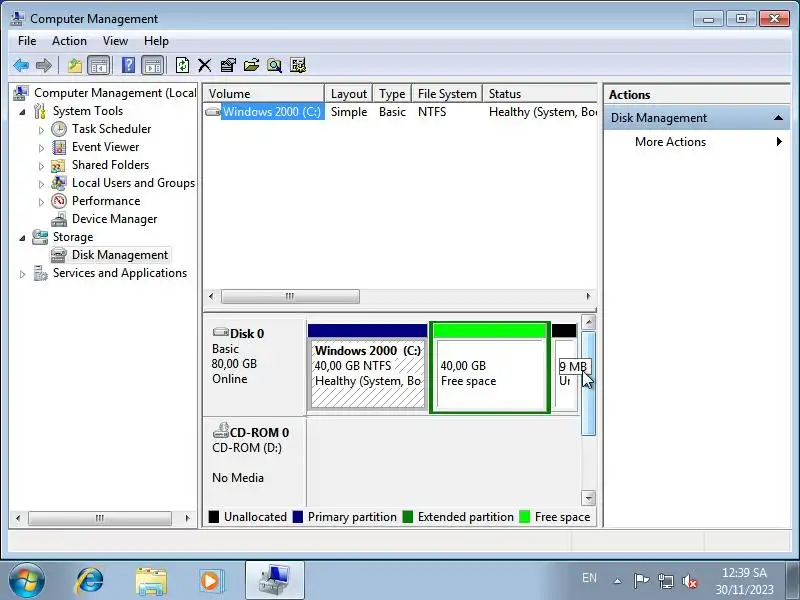This screenshot has width=800, height=600.
Task: Click the Back arrow toolbar icon
Action: pyautogui.click(x=21, y=65)
